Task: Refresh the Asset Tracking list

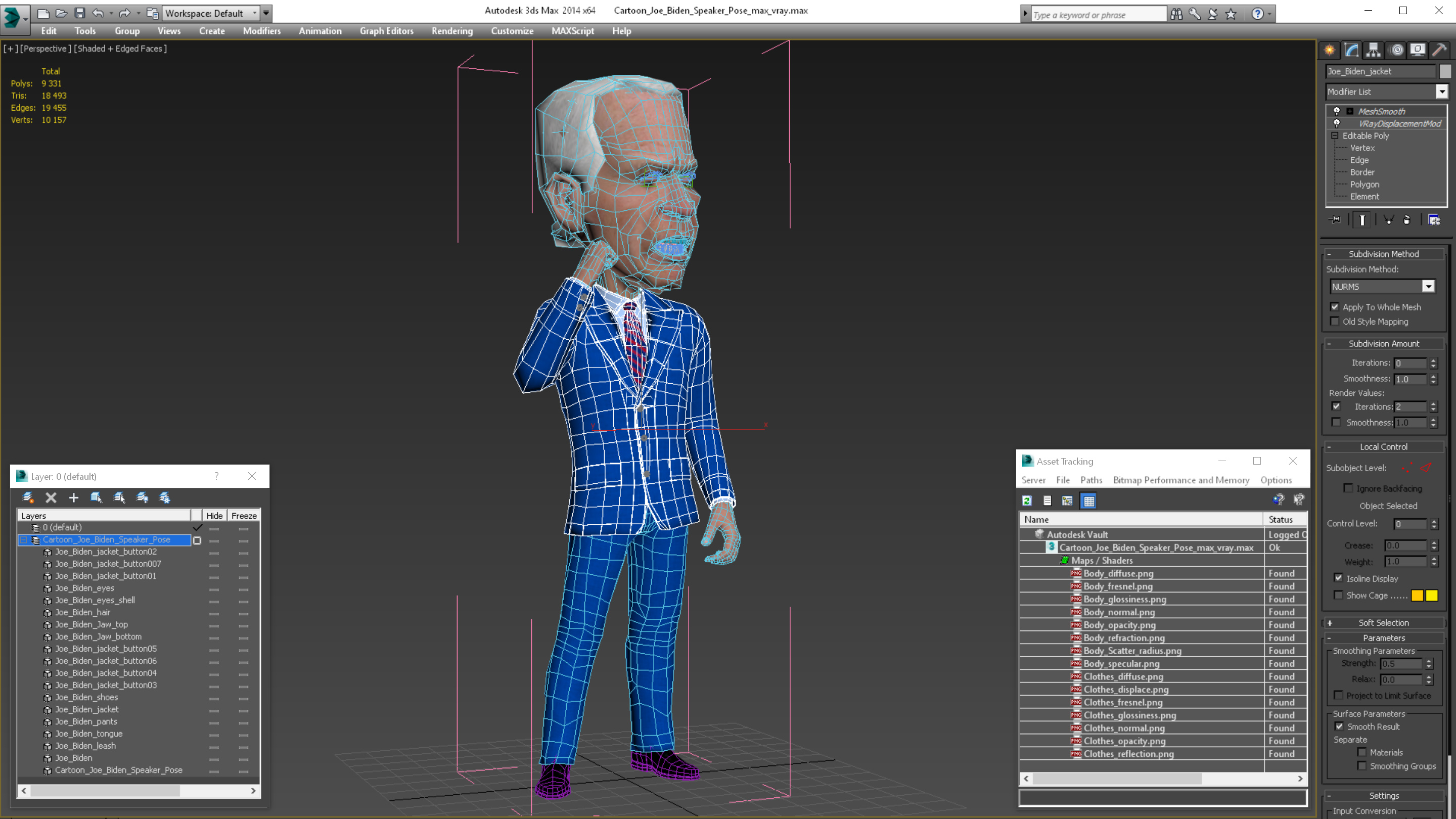Action: coord(1027,500)
